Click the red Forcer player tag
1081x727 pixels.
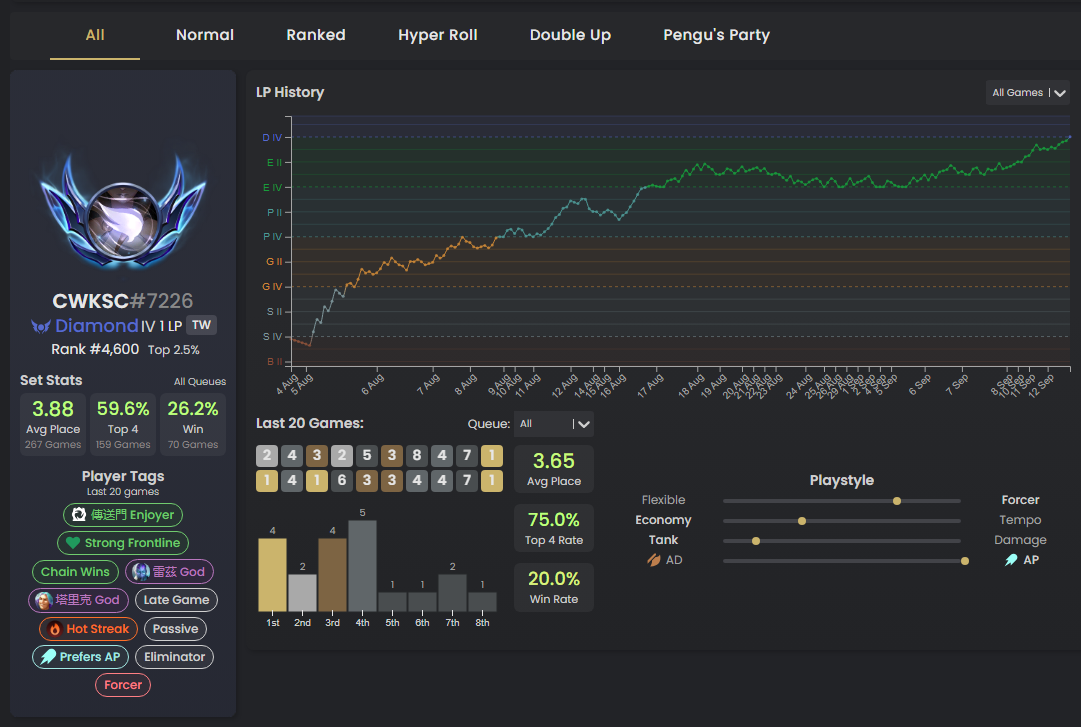123,686
